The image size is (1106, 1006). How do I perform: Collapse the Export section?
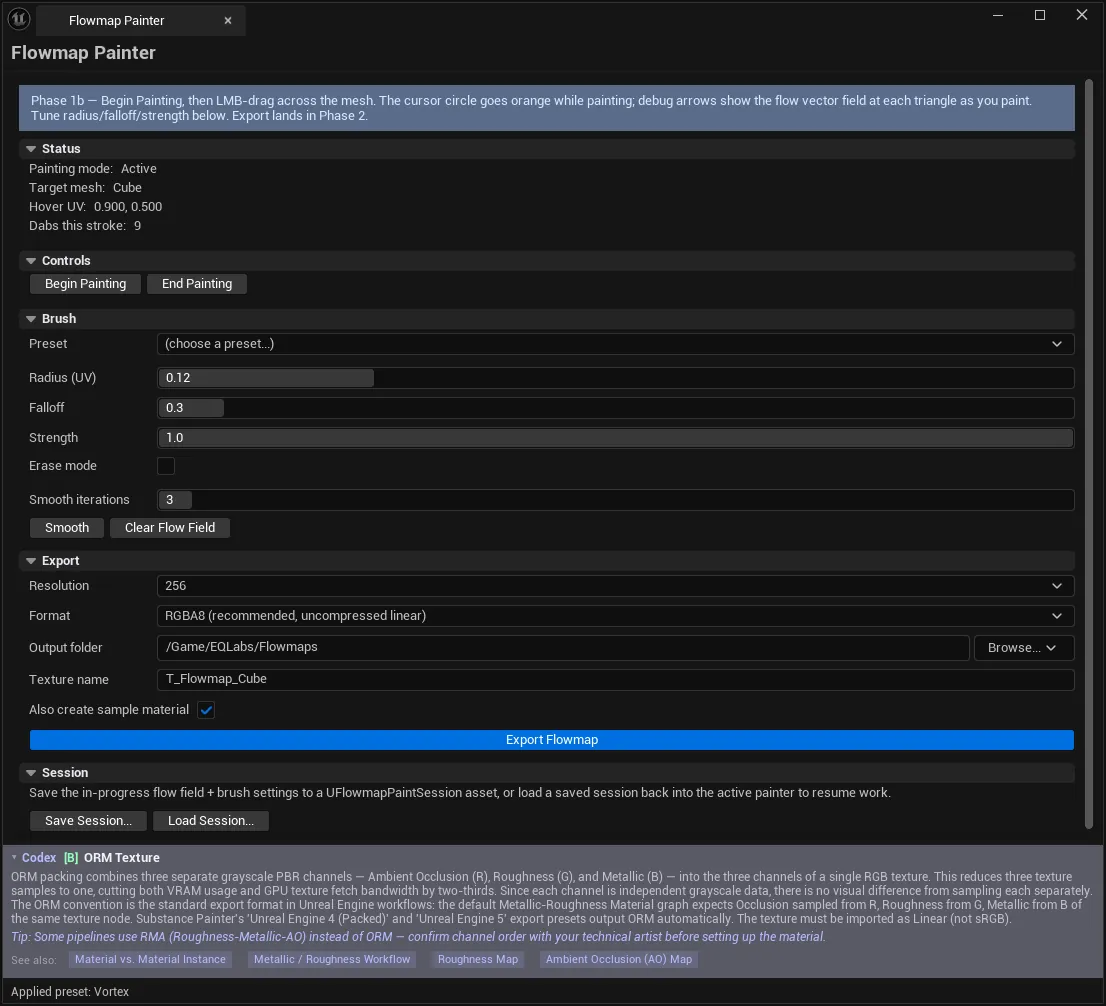pyautogui.click(x=31, y=561)
